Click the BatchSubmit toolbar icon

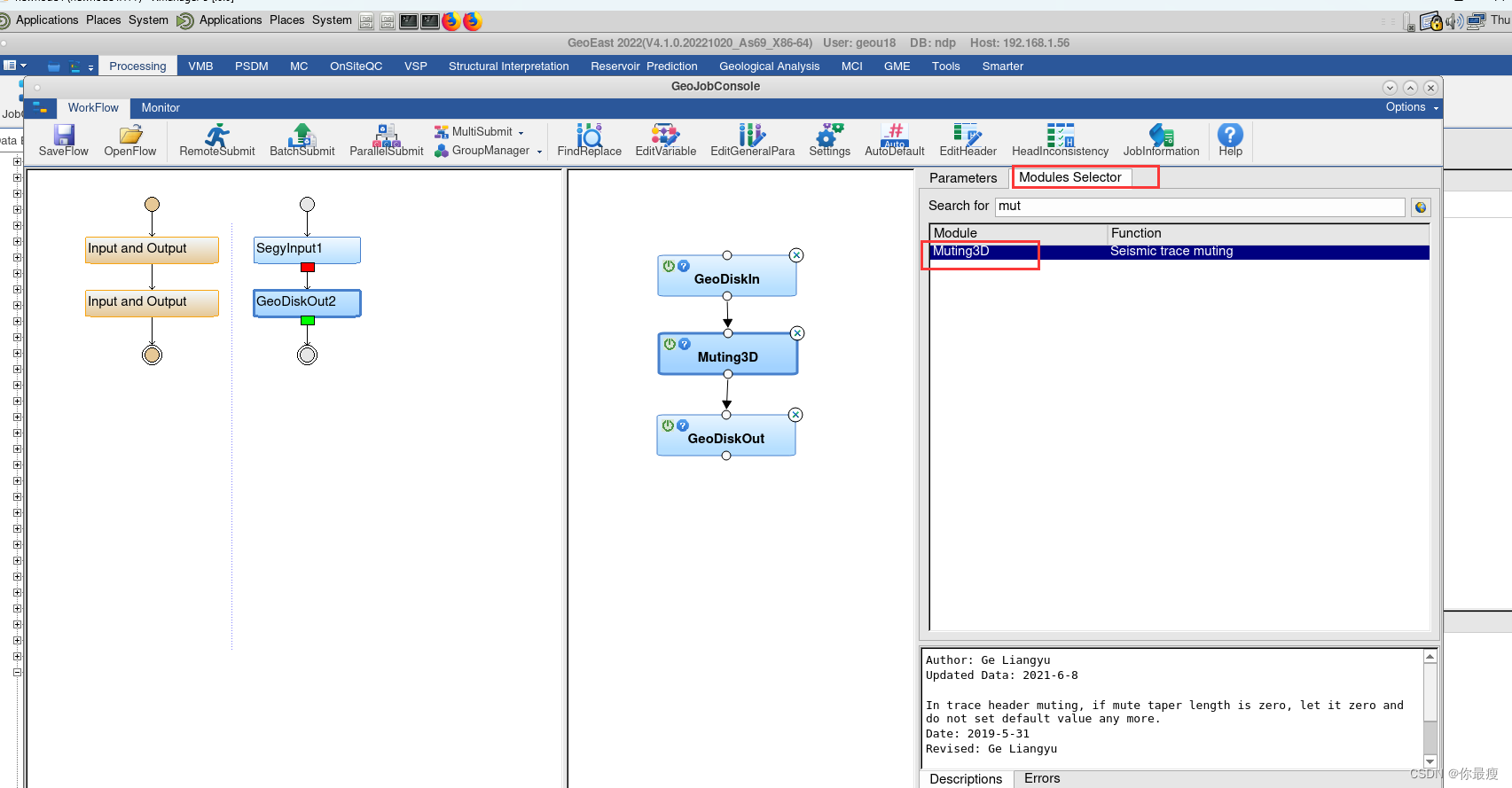click(302, 135)
